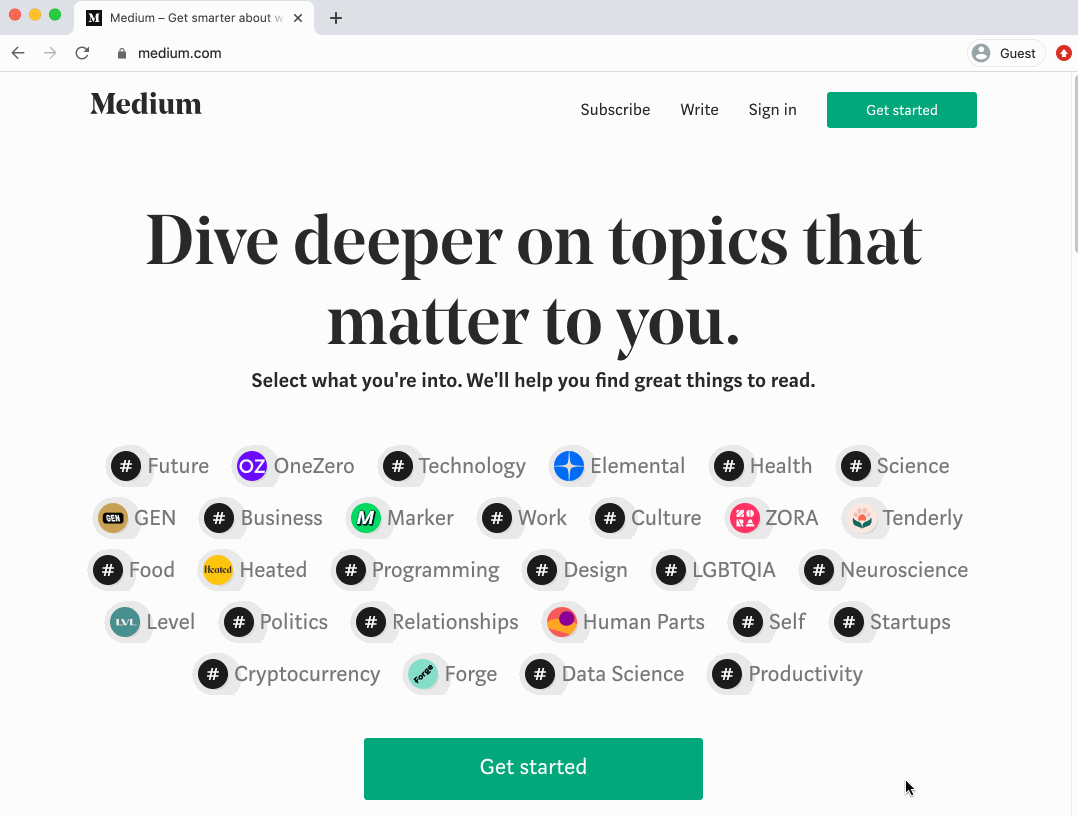Select the Self hashtag icon

pos(747,622)
